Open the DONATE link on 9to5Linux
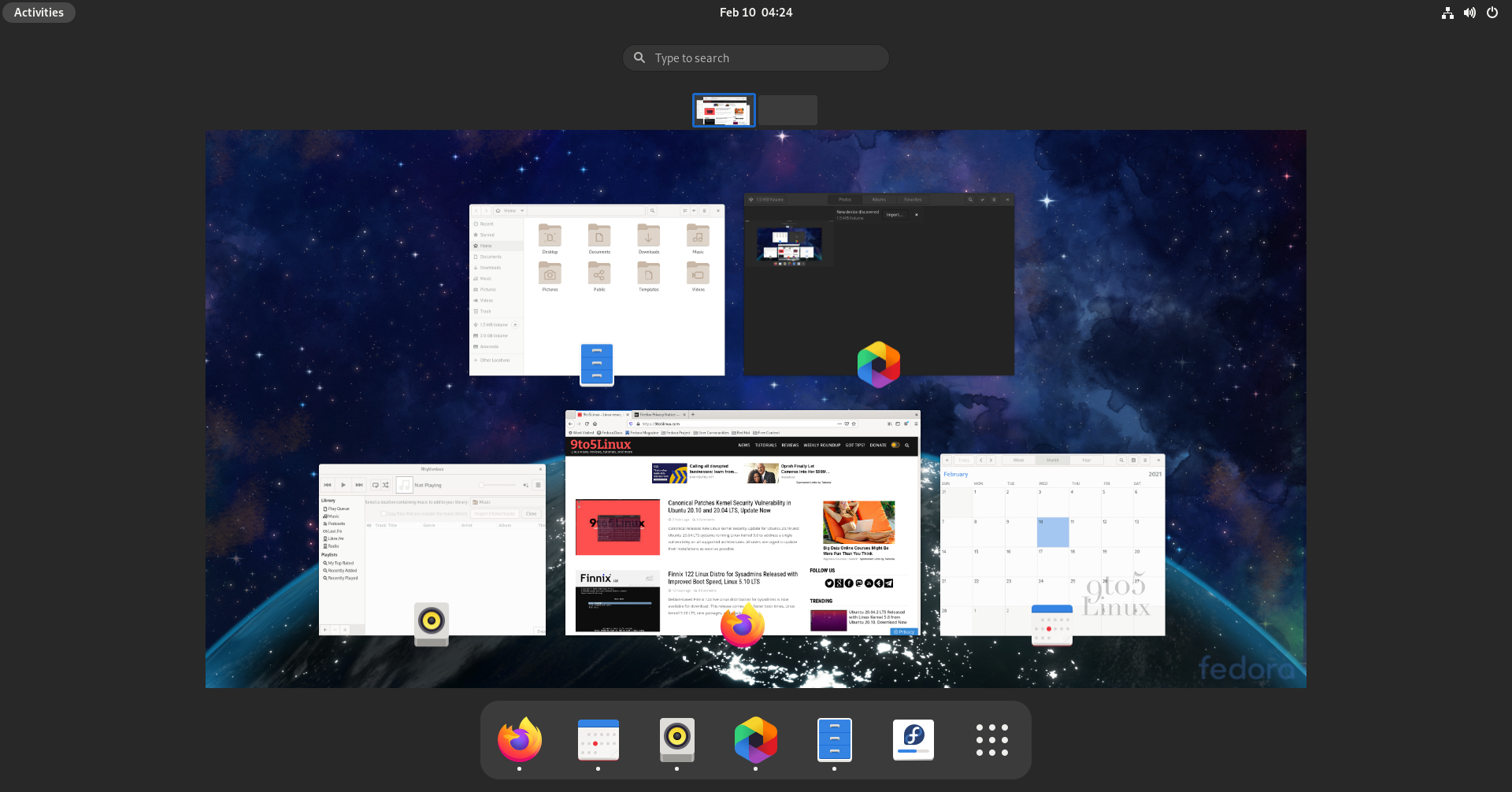This screenshot has width=1512, height=792. coord(878,445)
